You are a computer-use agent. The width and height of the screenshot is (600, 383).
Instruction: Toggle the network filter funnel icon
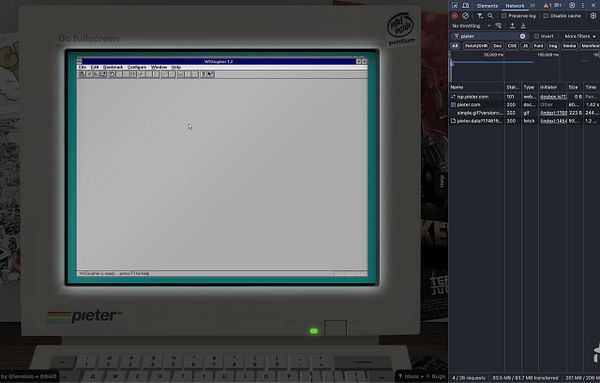coord(480,16)
